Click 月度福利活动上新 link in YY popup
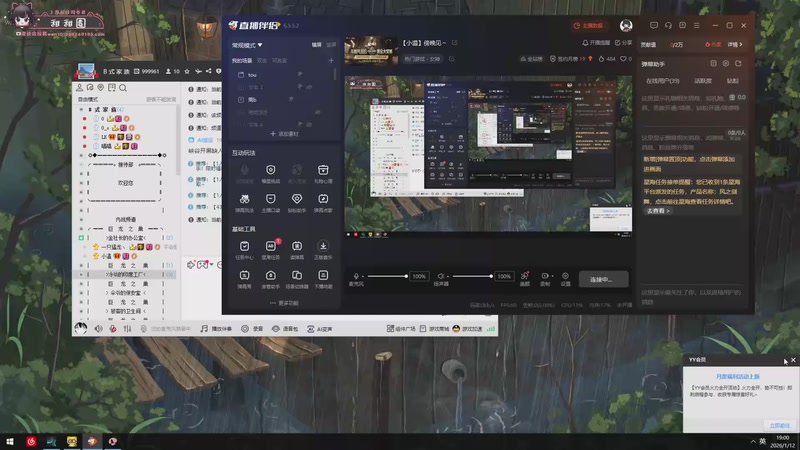Image resolution: width=800 pixels, height=450 pixels. pyautogui.click(x=737, y=377)
